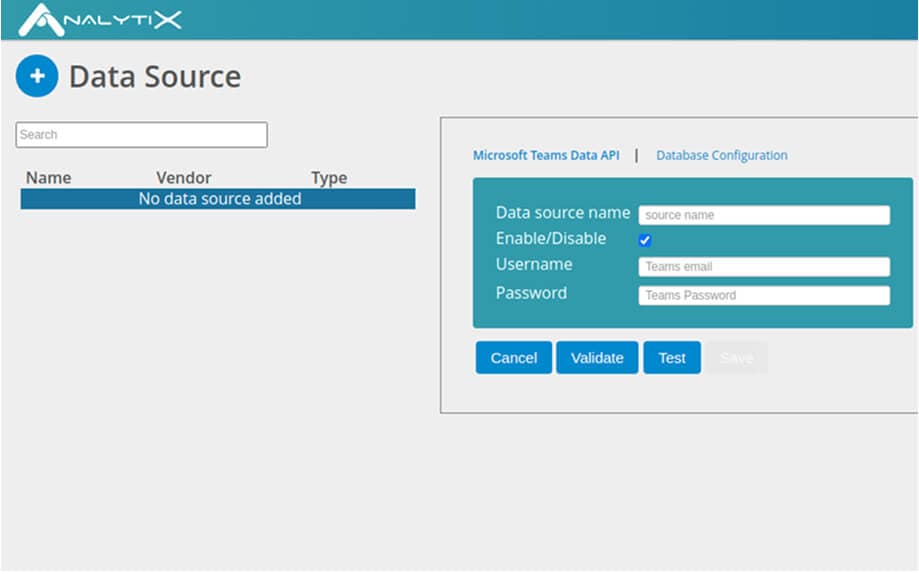This screenshot has width=919, height=574.
Task: Sort by the Name column header
Action: tap(49, 178)
